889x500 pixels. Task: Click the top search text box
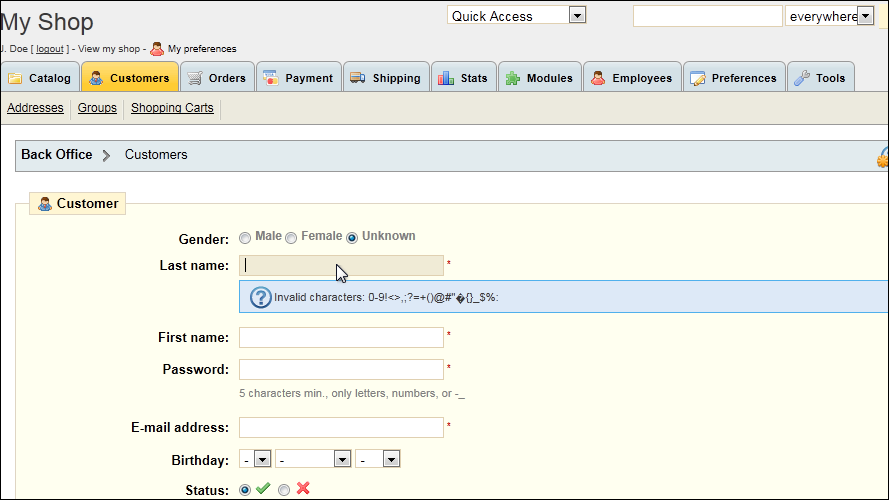(708, 16)
